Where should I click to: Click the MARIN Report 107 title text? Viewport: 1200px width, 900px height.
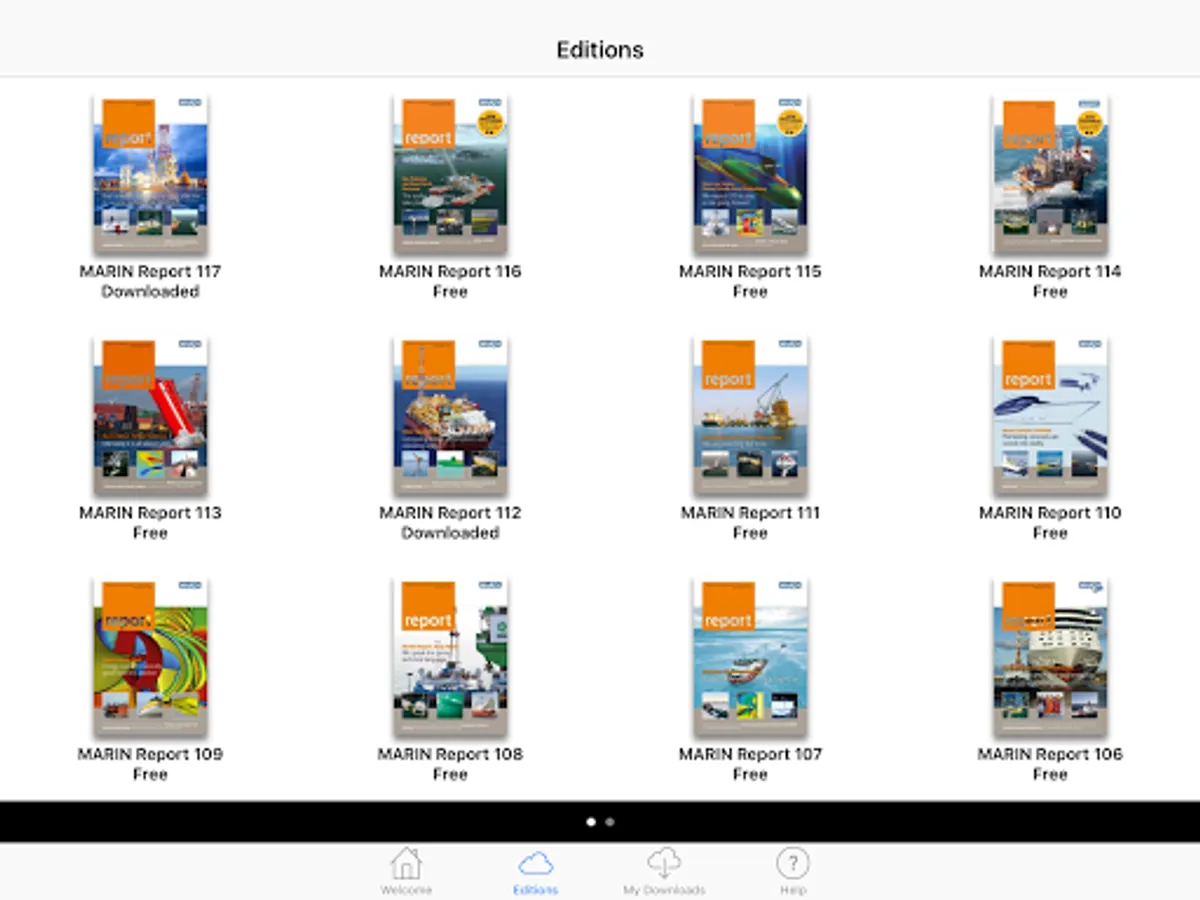tap(750, 754)
